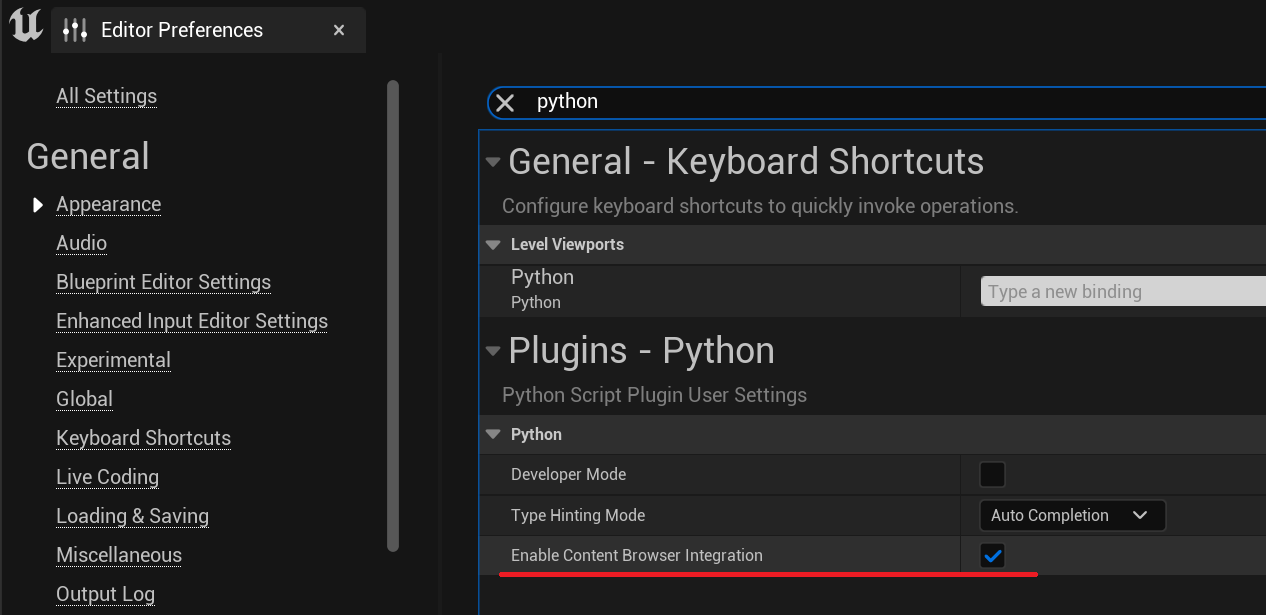Select the Editor Preferences tab

point(182,30)
